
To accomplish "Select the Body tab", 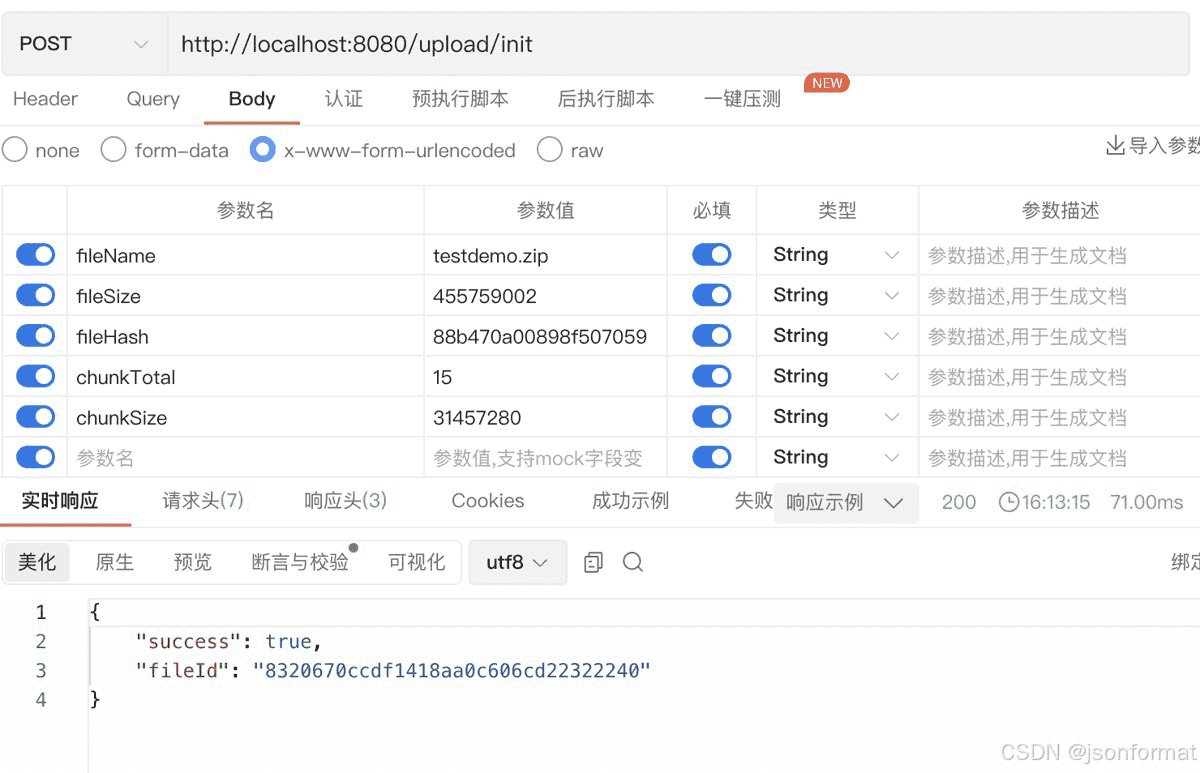I will [252, 99].
